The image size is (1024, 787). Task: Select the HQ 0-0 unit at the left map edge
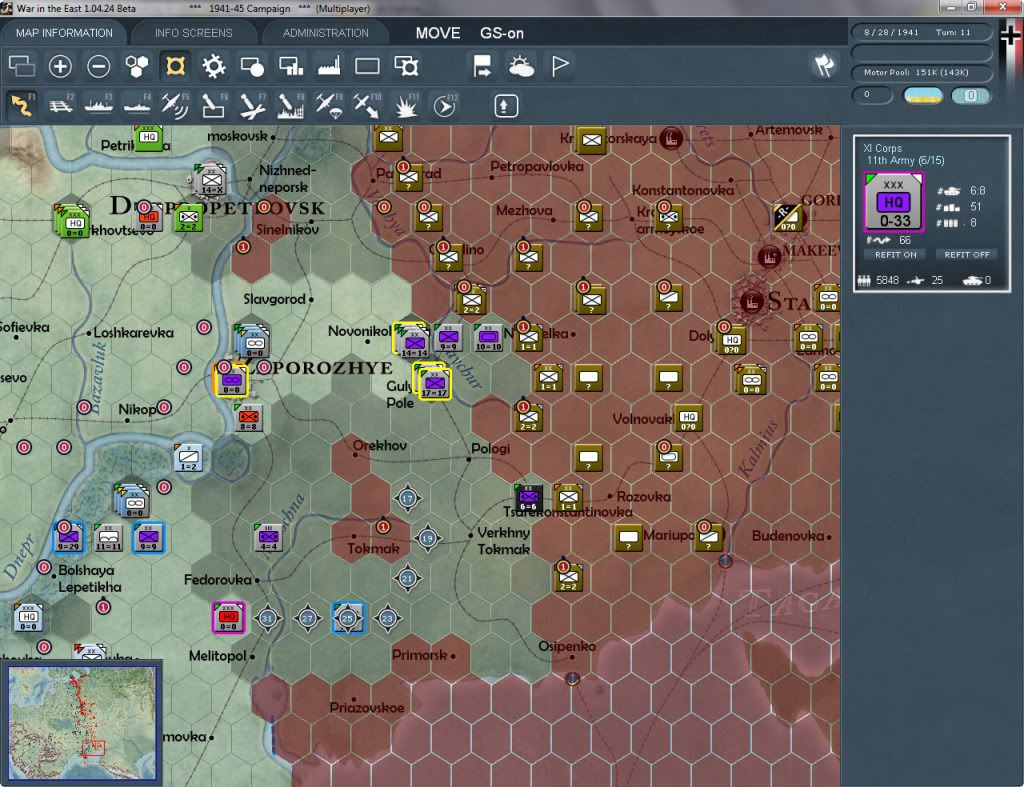point(28,618)
